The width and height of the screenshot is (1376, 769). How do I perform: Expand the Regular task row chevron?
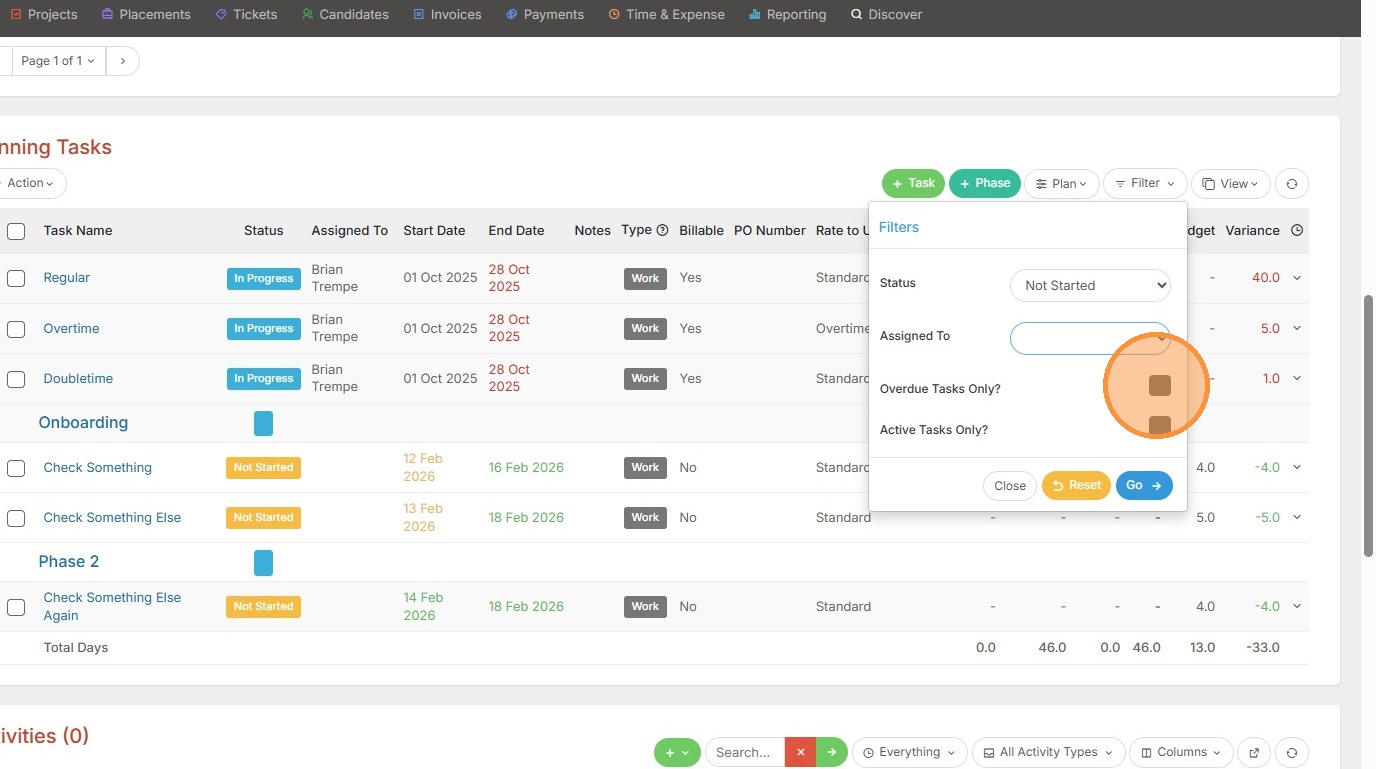[1297, 278]
